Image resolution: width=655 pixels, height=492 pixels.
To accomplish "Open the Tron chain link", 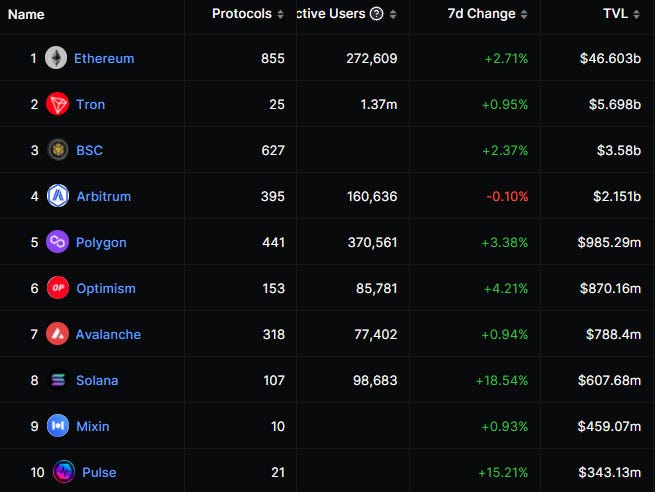I will click(90, 104).
